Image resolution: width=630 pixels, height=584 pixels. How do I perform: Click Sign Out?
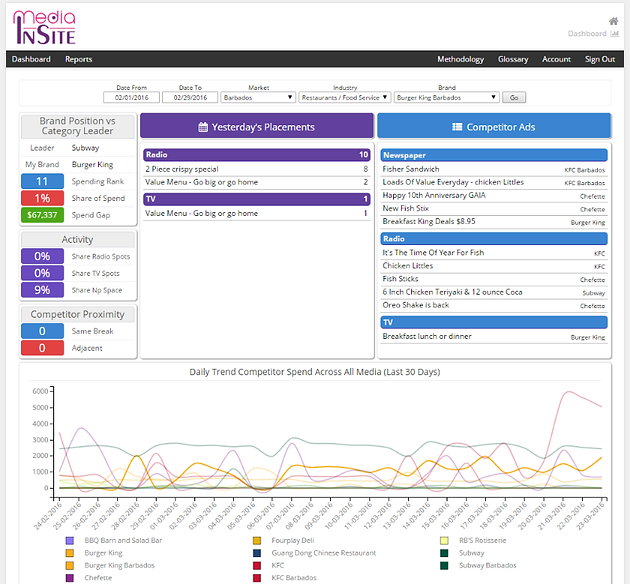(x=600, y=59)
